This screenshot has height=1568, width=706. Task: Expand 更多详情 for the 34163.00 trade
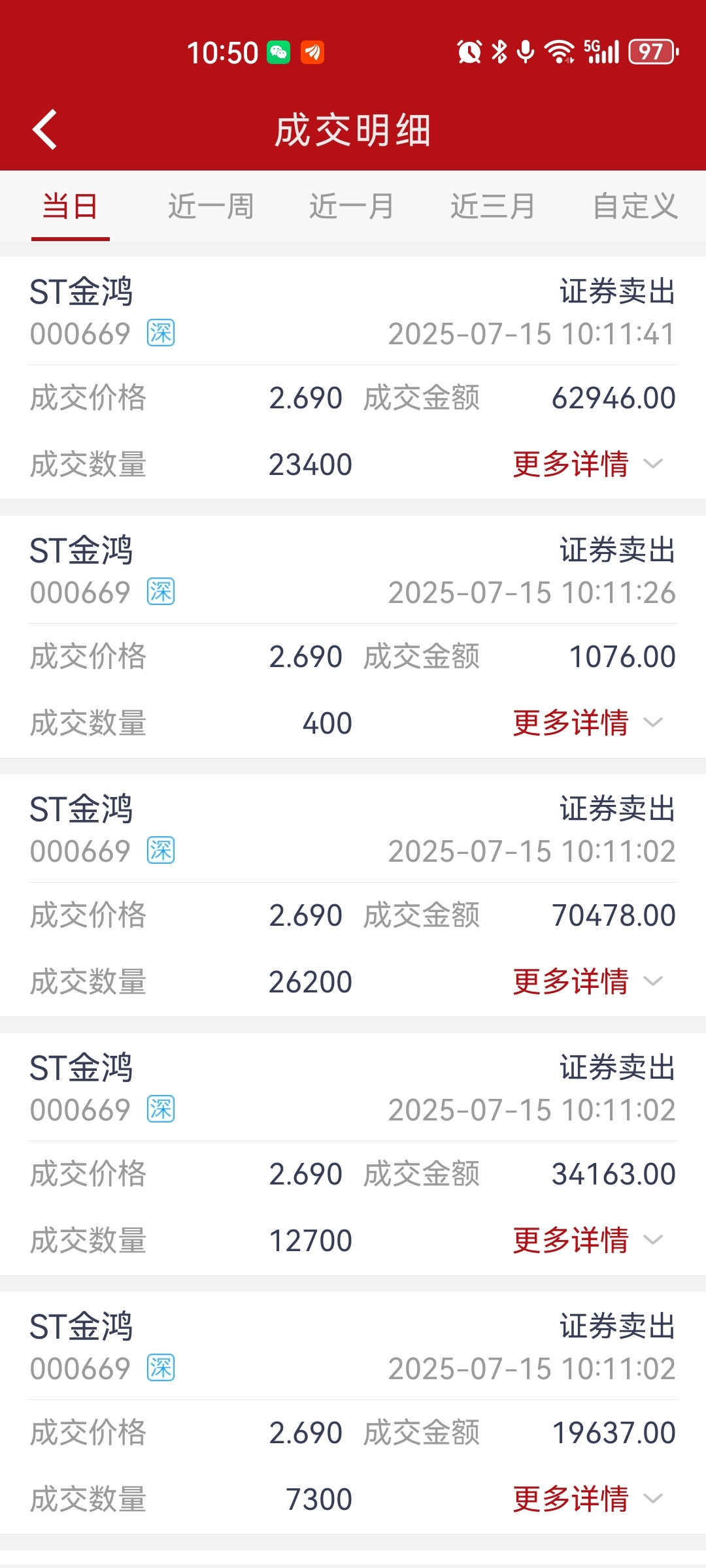click(588, 1240)
